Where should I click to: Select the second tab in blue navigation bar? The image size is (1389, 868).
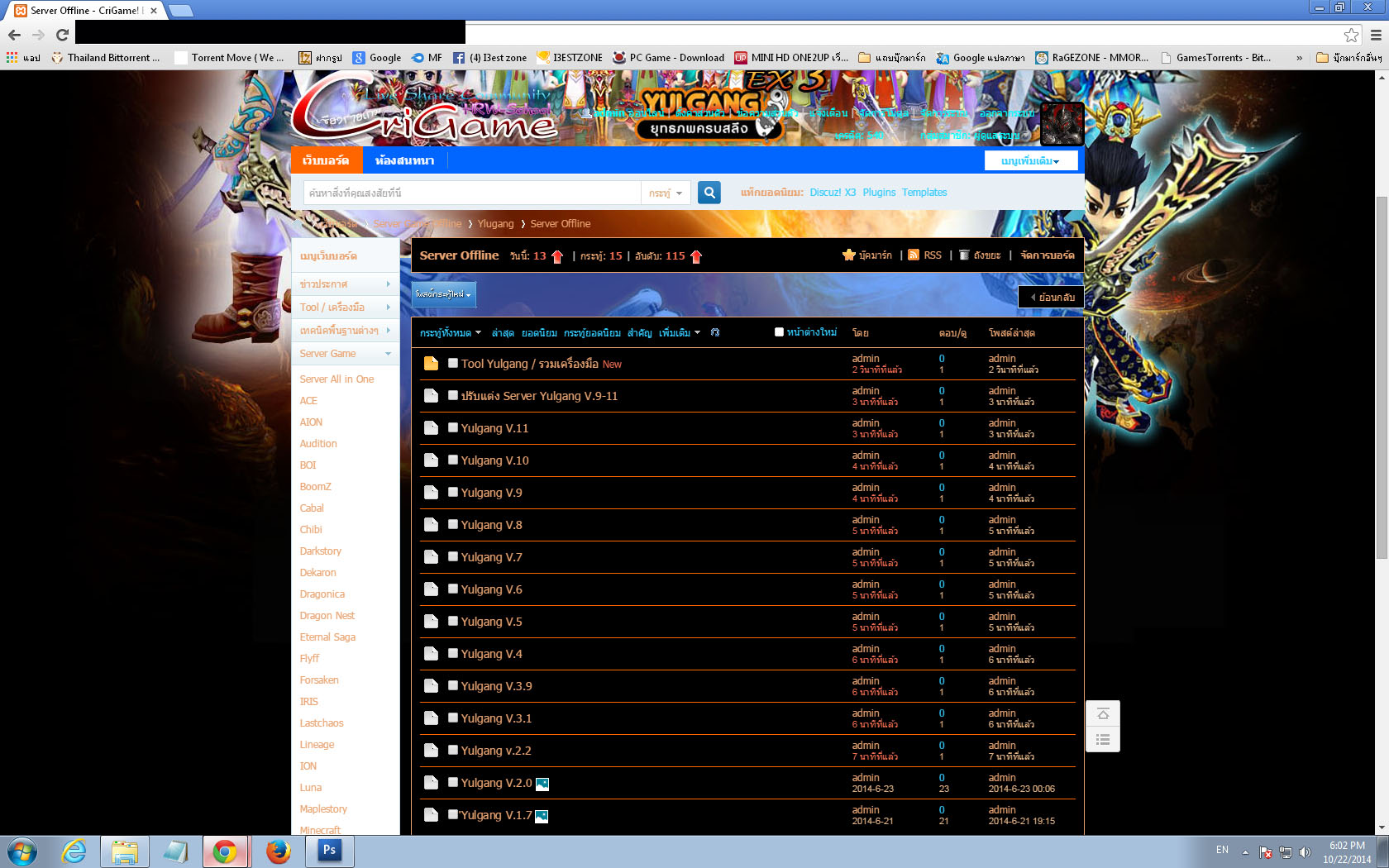[404, 160]
